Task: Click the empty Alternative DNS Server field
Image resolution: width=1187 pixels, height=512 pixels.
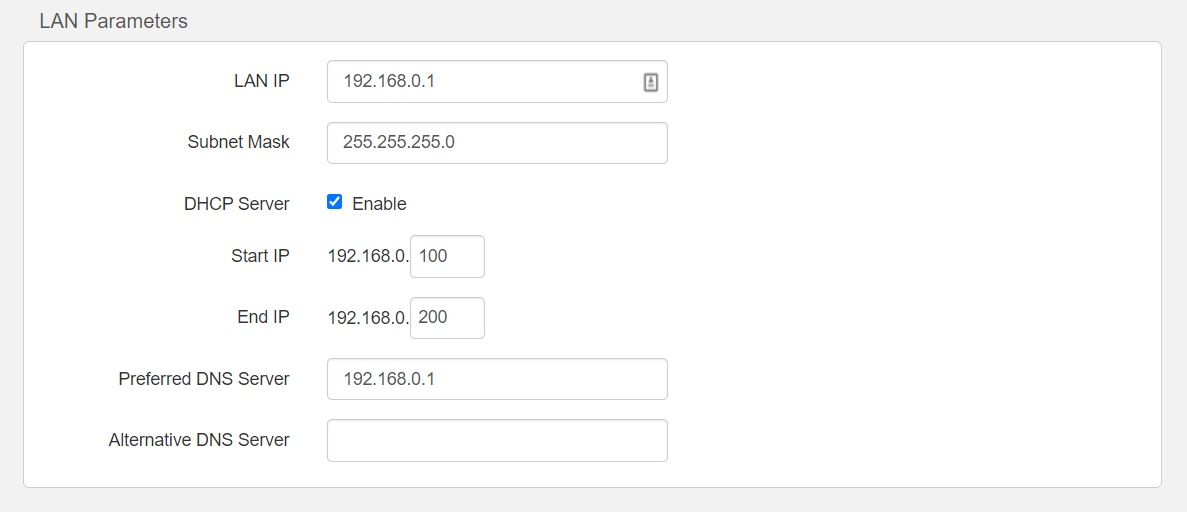Action: [x=497, y=441]
